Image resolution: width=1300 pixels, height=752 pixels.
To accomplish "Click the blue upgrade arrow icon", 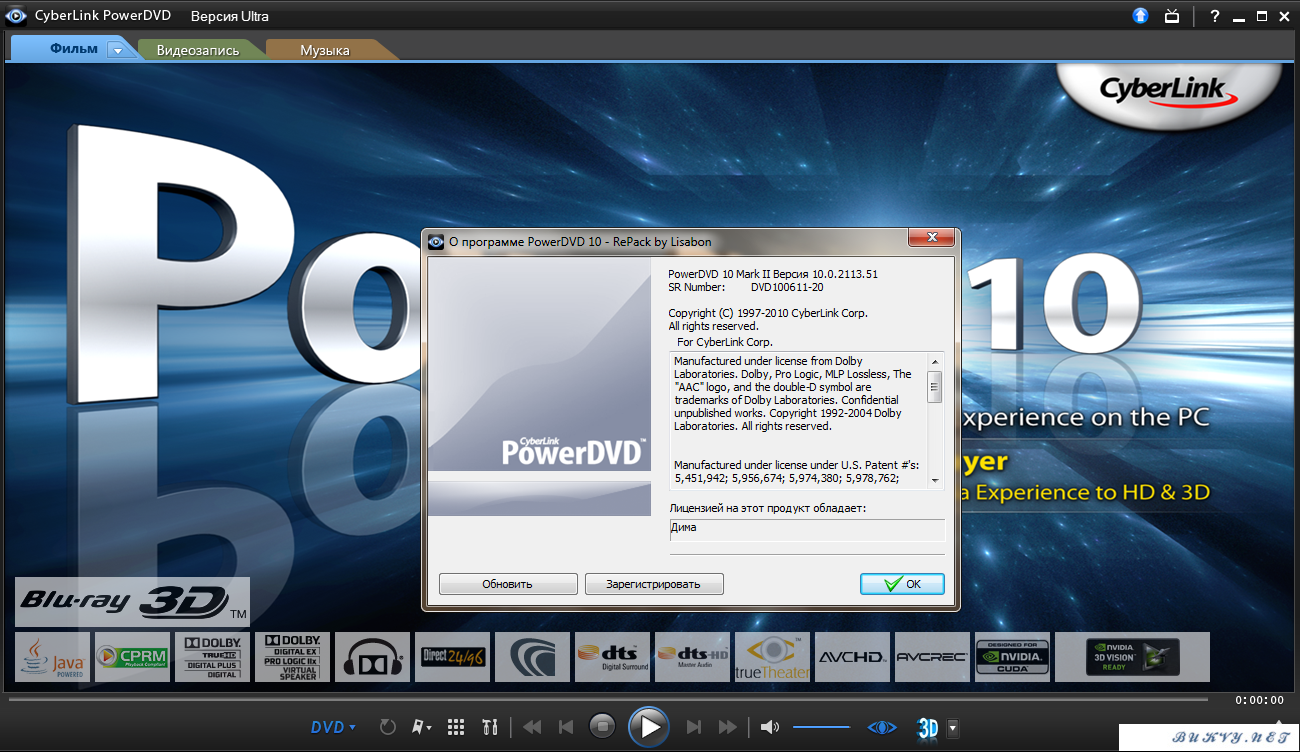I will [1141, 16].
